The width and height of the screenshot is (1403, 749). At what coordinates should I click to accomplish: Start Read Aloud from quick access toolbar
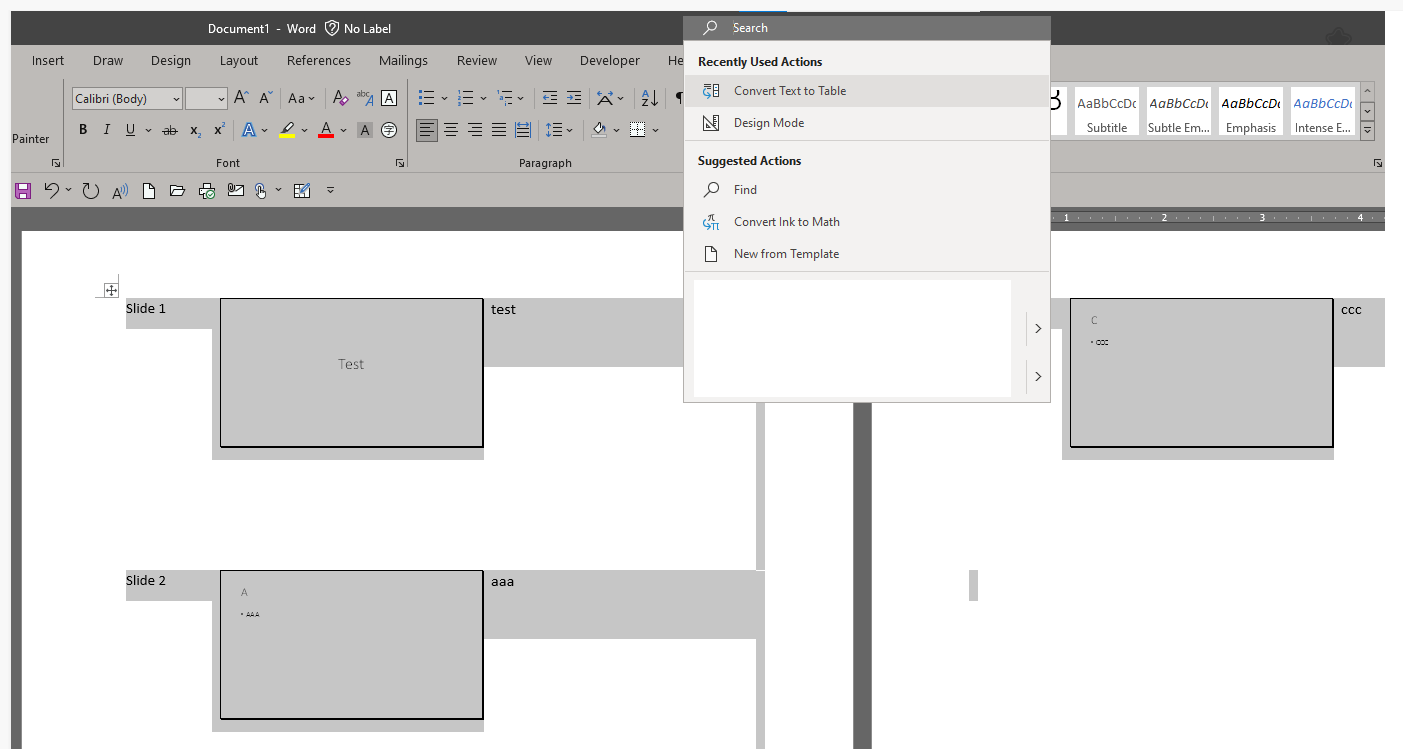[120, 190]
